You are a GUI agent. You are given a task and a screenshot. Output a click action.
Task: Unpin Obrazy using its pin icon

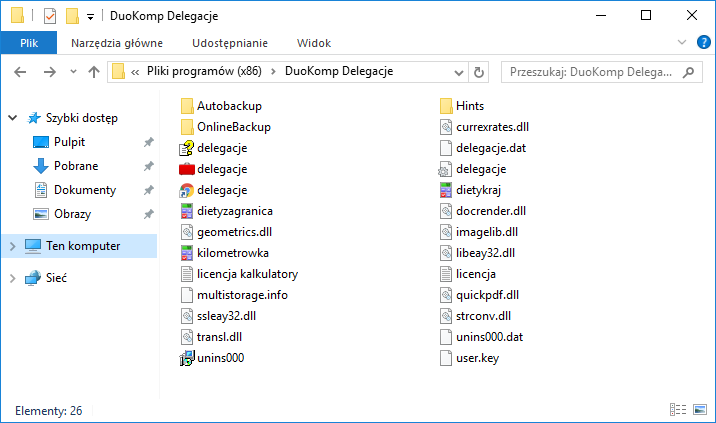148,214
